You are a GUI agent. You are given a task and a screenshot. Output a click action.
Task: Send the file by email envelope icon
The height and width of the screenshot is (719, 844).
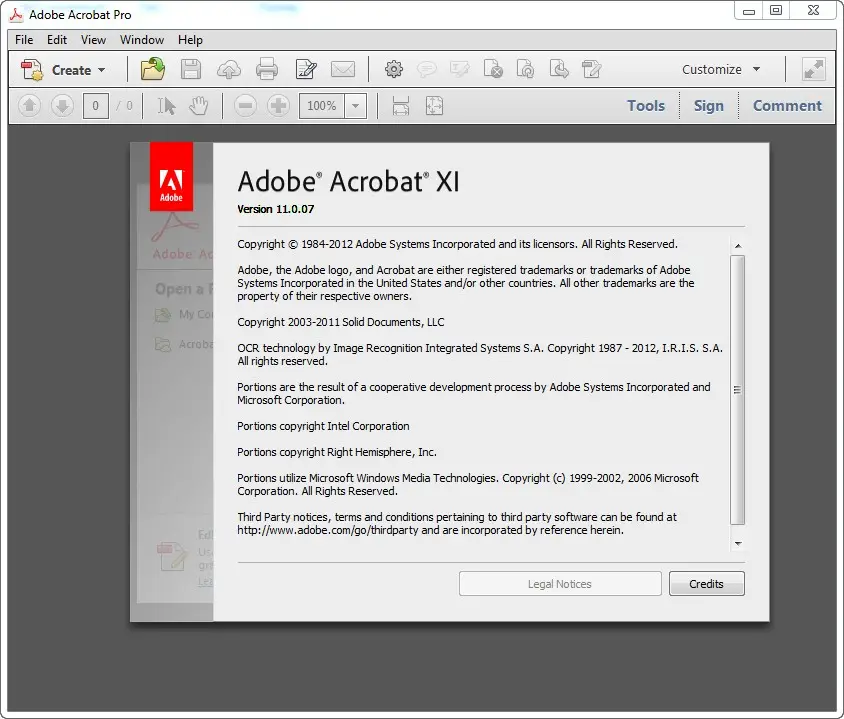[x=343, y=69]
